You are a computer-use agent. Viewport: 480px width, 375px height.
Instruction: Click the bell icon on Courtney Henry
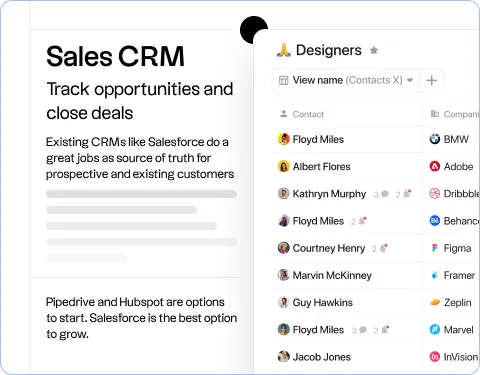384,248
